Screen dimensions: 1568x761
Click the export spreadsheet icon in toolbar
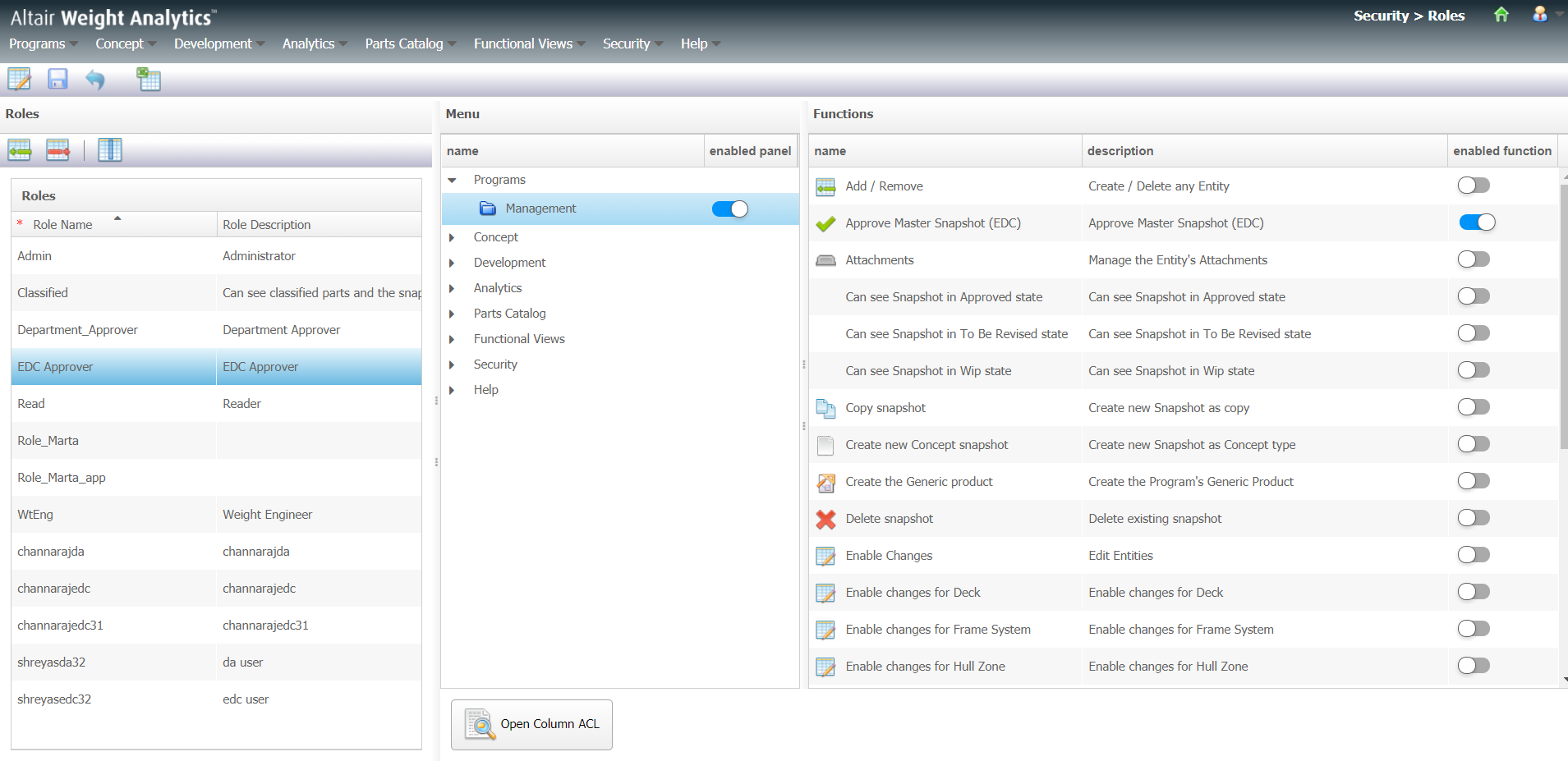tap(149, 80)
